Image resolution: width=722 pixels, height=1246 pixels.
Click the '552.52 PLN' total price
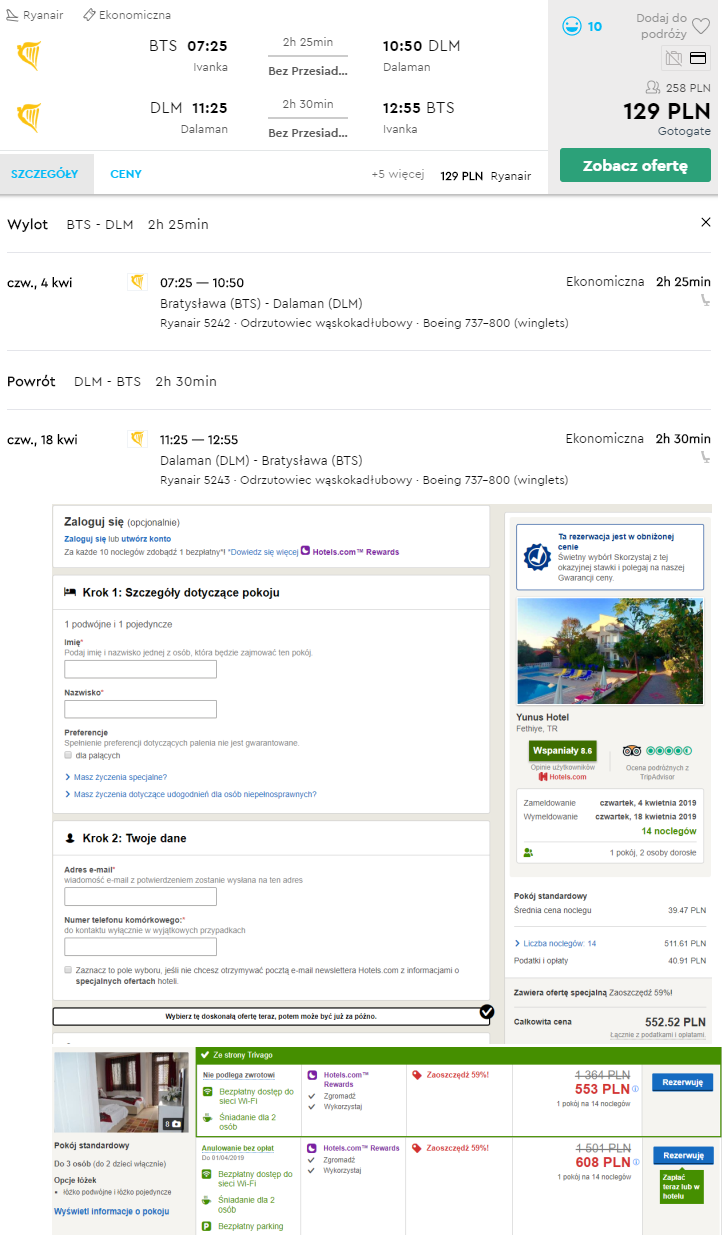click(x=675, y=1022)
